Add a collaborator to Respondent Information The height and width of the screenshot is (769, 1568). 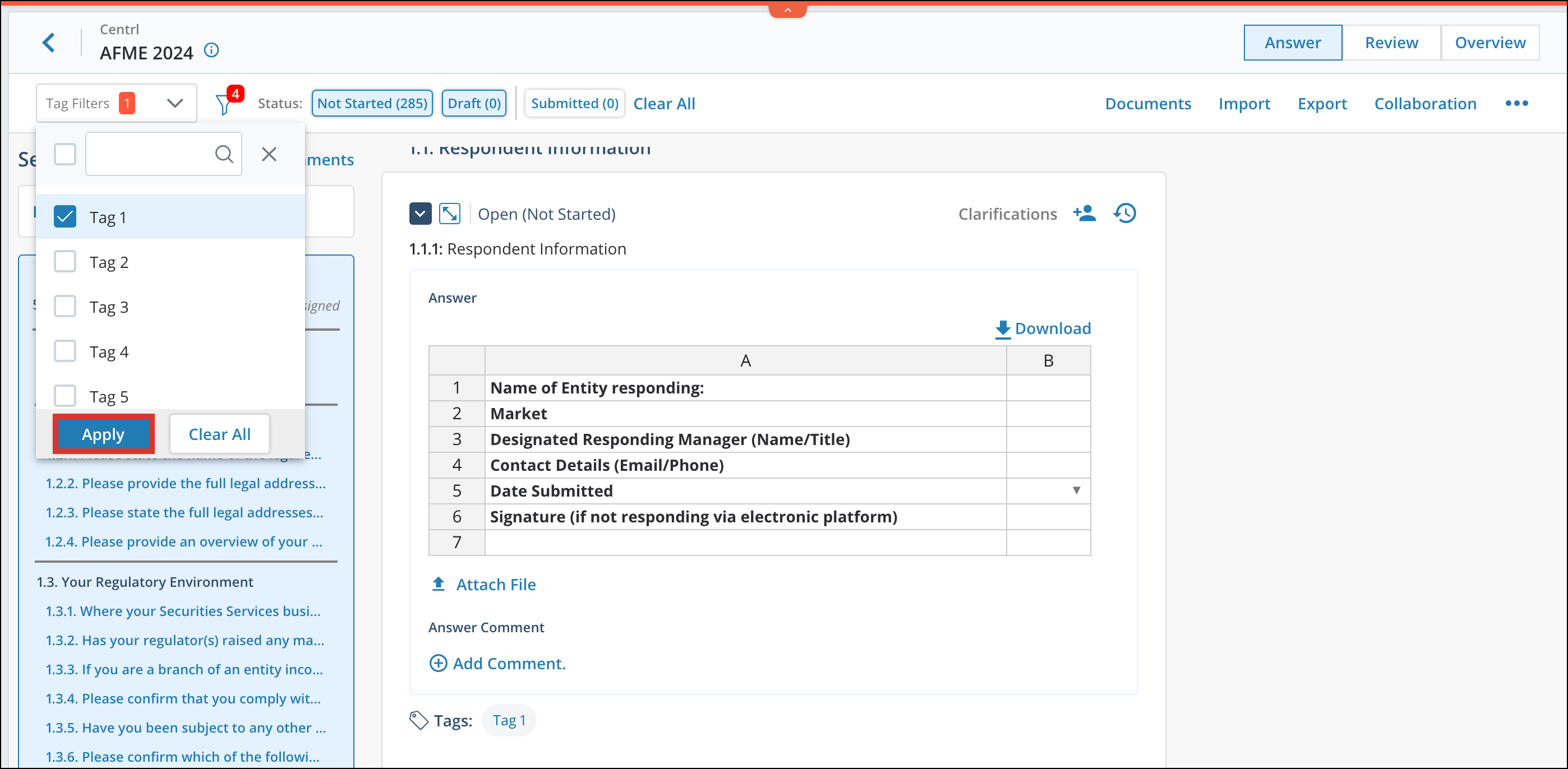(x=1085, y=213)
